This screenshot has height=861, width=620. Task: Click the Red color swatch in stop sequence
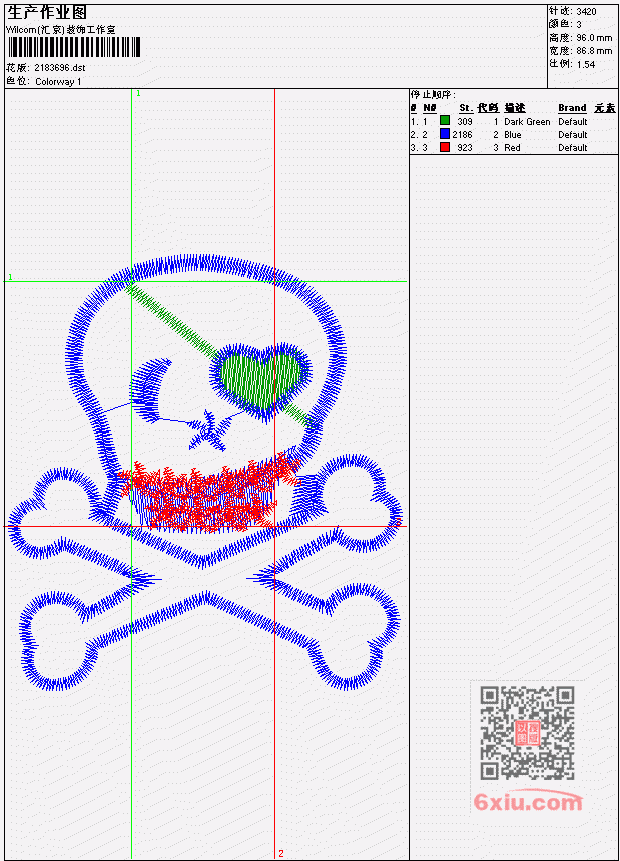[445, 147]
